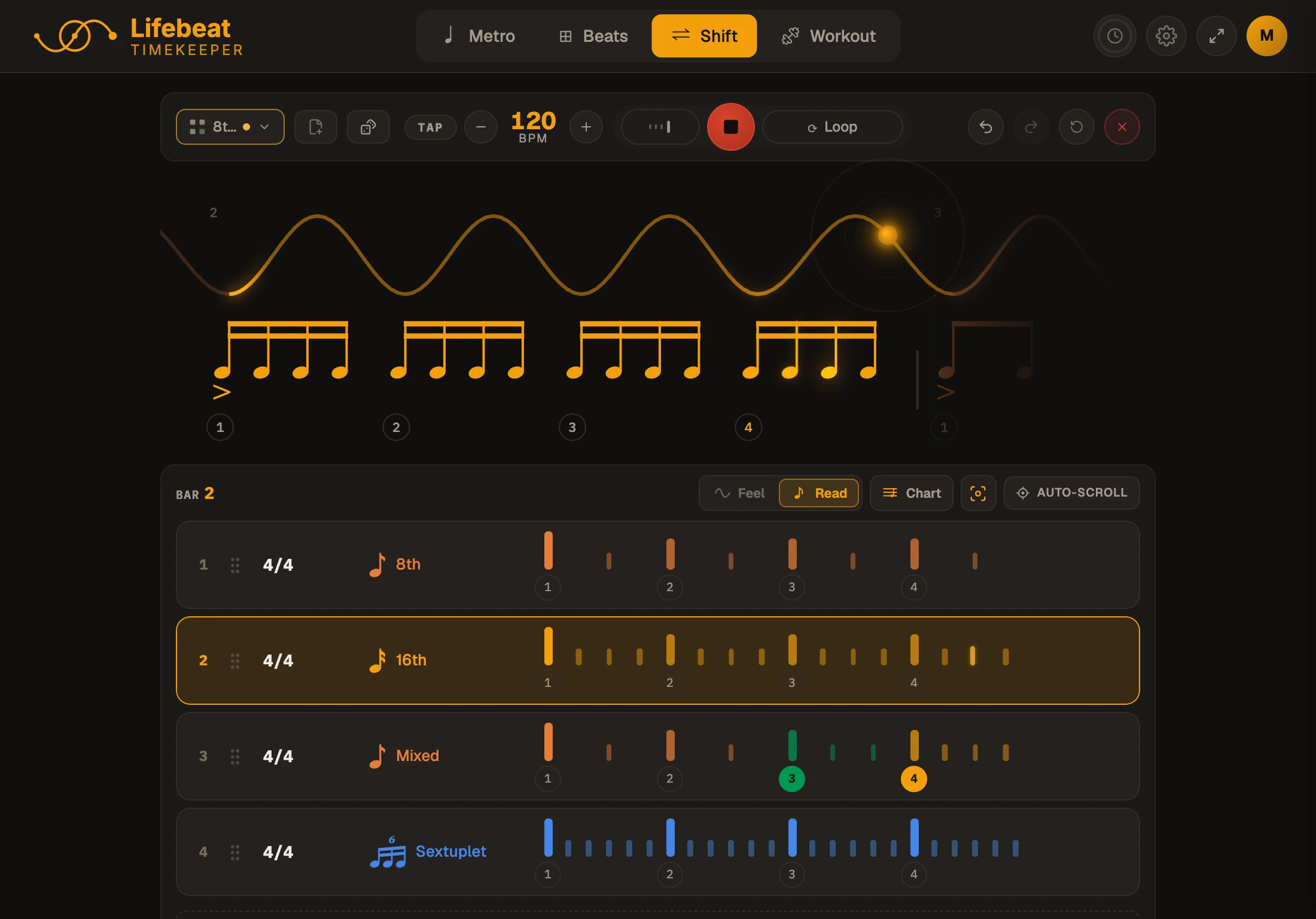
Task: Click drag handle of bar 3 row
Action: tap(235, 756)
